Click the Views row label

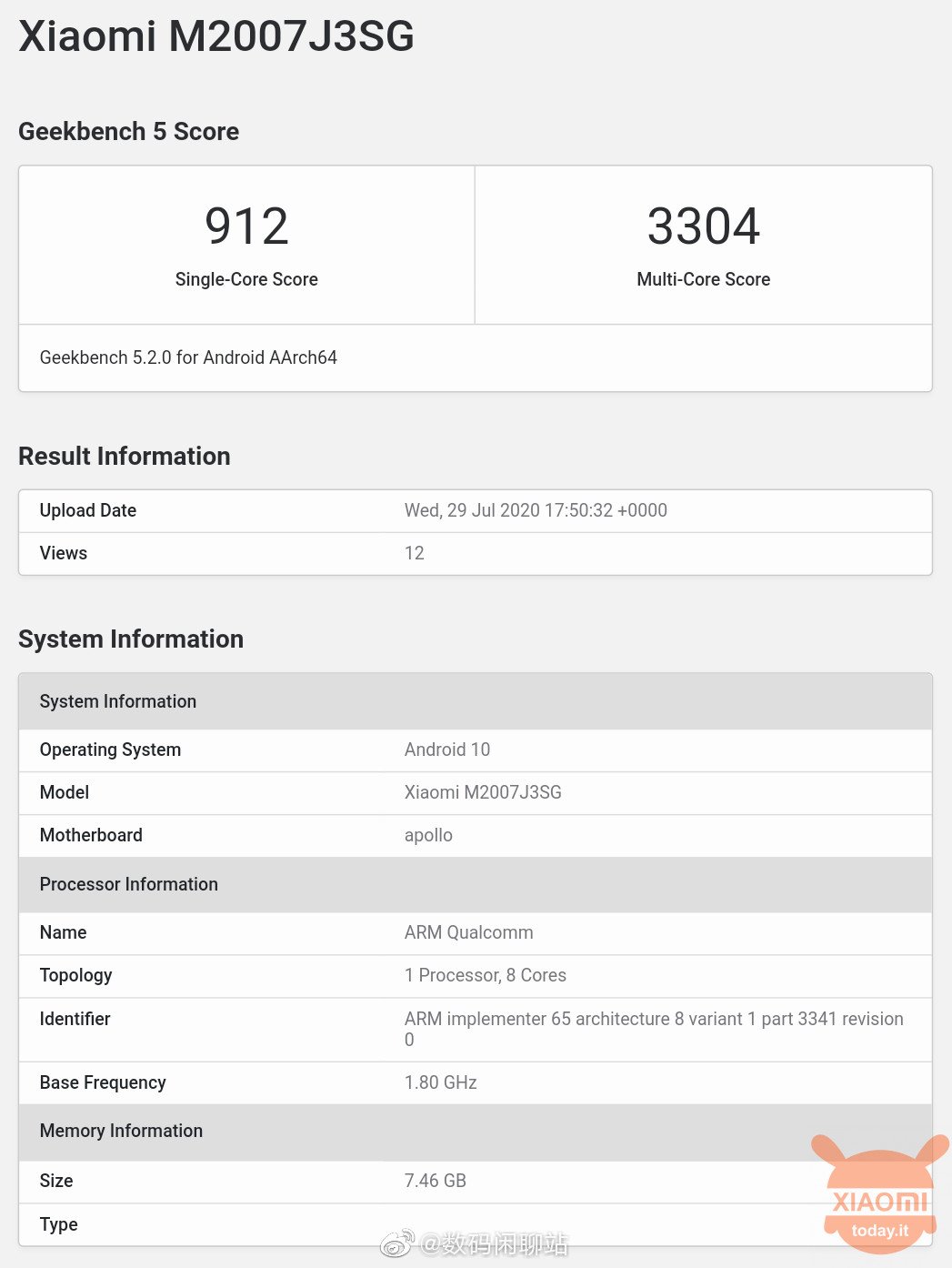(x=64, y=553)
